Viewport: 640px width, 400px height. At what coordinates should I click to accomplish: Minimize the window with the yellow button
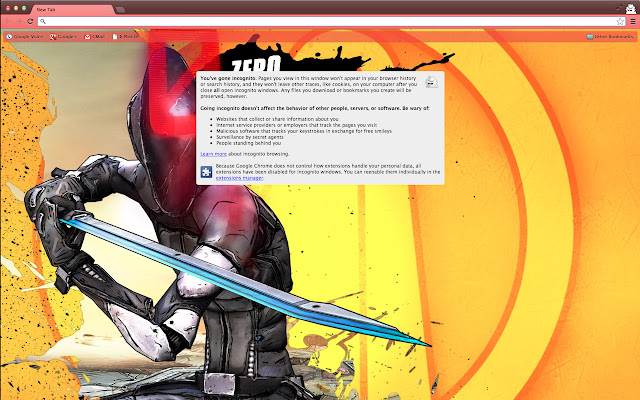coord(16,8)
